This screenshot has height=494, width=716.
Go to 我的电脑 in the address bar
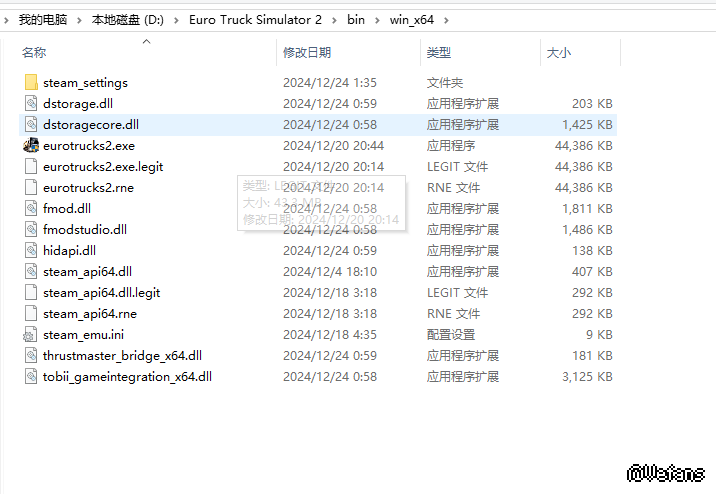[43, 20]
